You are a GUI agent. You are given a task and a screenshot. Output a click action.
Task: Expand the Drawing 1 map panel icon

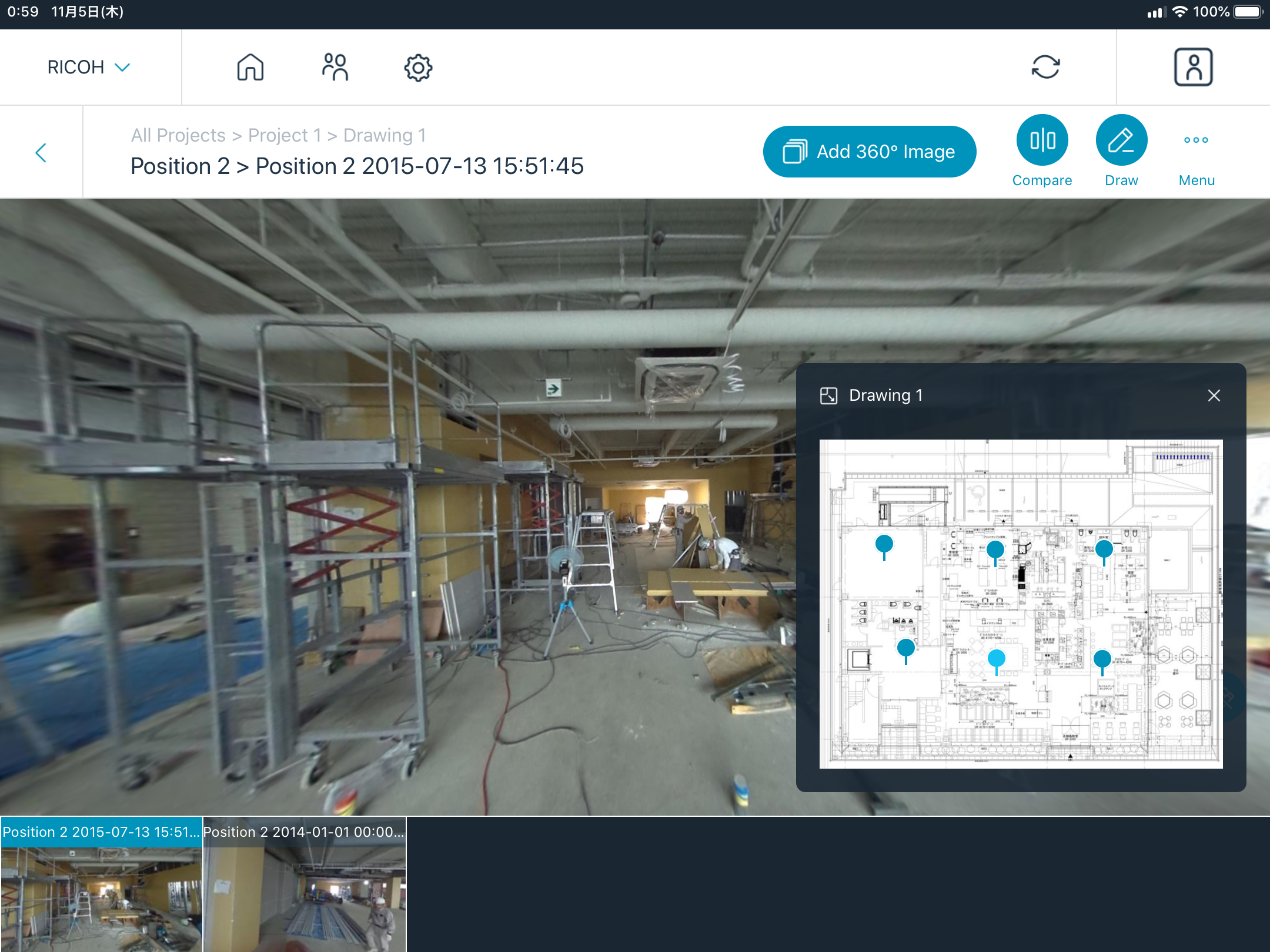tap(828, 395)
